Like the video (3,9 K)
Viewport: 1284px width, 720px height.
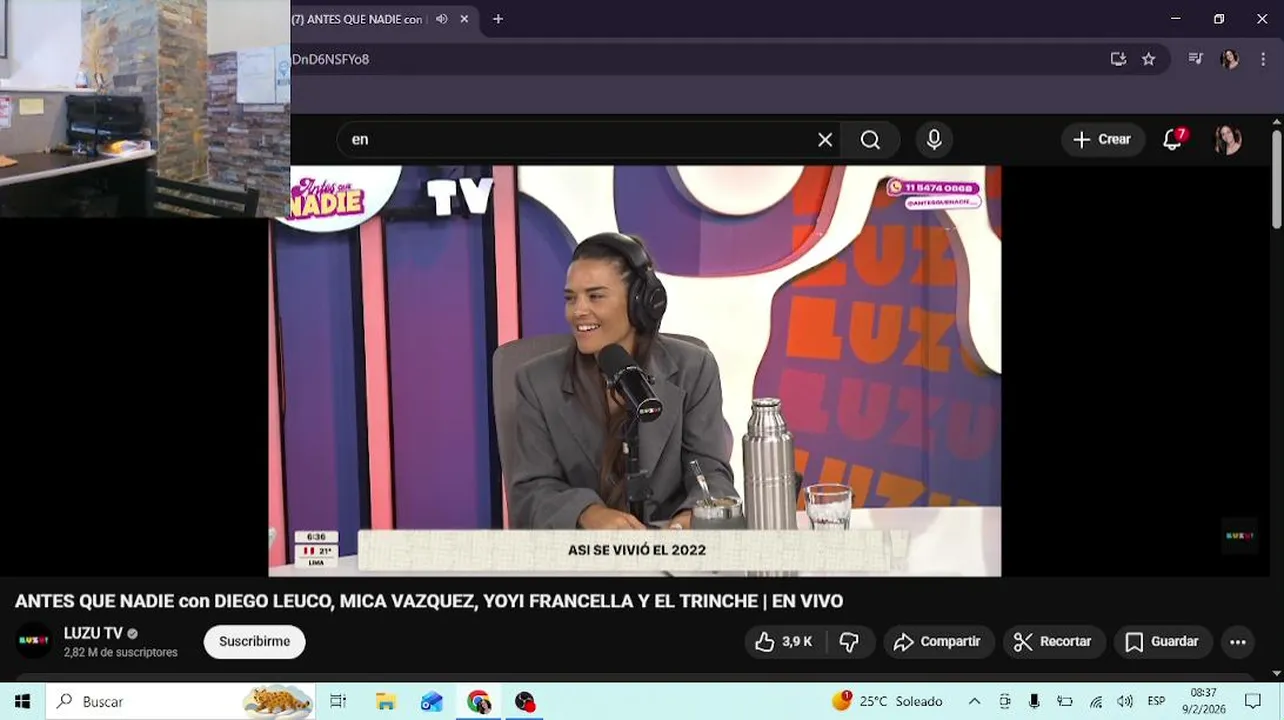coord(785,642)
